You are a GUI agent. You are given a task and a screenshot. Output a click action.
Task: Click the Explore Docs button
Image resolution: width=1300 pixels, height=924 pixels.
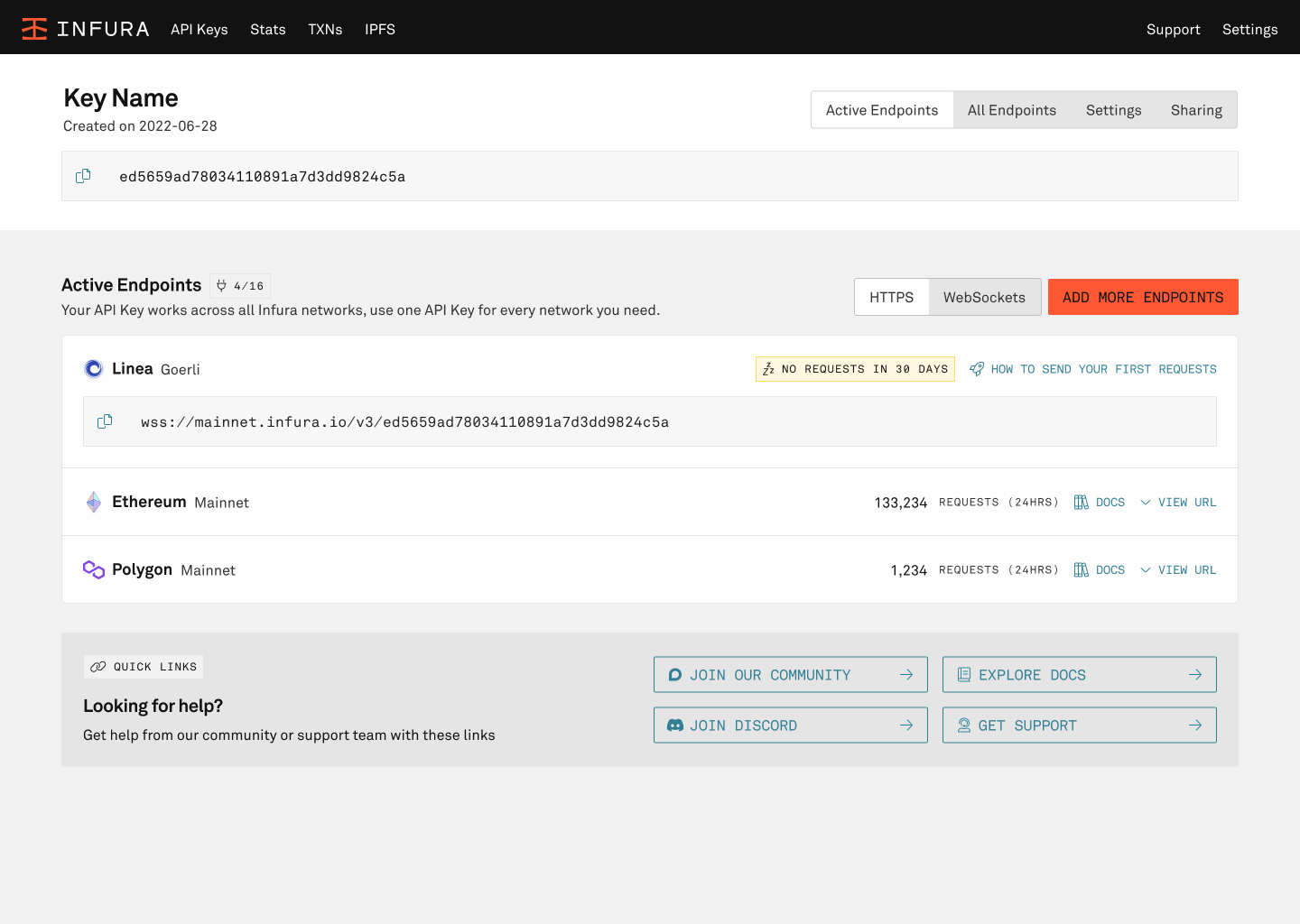point(1080,675)
